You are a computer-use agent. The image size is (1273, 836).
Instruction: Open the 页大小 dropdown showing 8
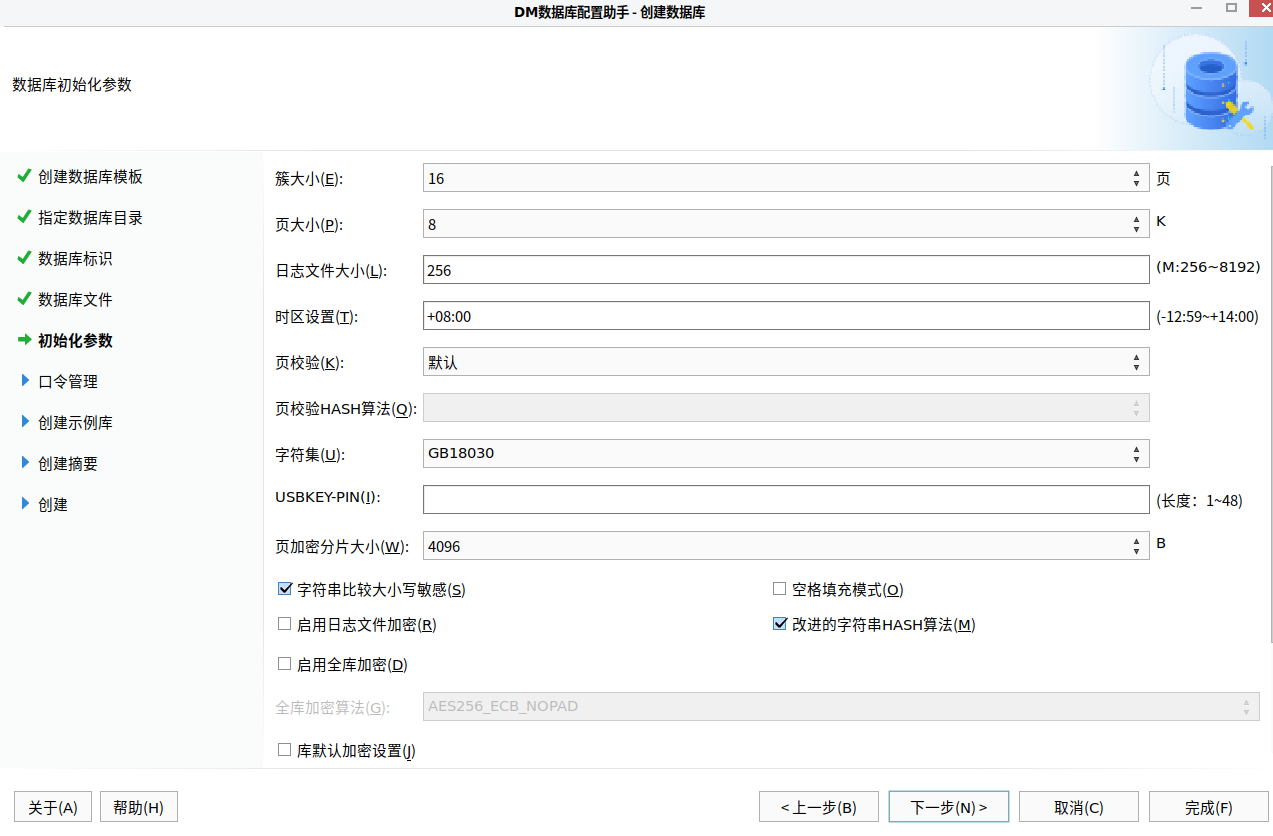(786, 224)
